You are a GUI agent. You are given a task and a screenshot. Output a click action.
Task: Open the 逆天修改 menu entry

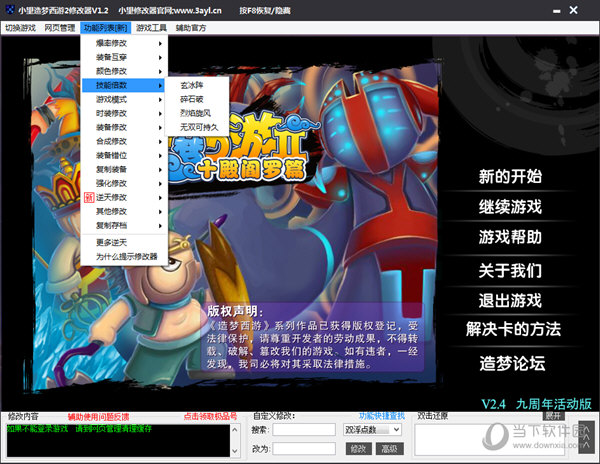(x=124, y=197)
